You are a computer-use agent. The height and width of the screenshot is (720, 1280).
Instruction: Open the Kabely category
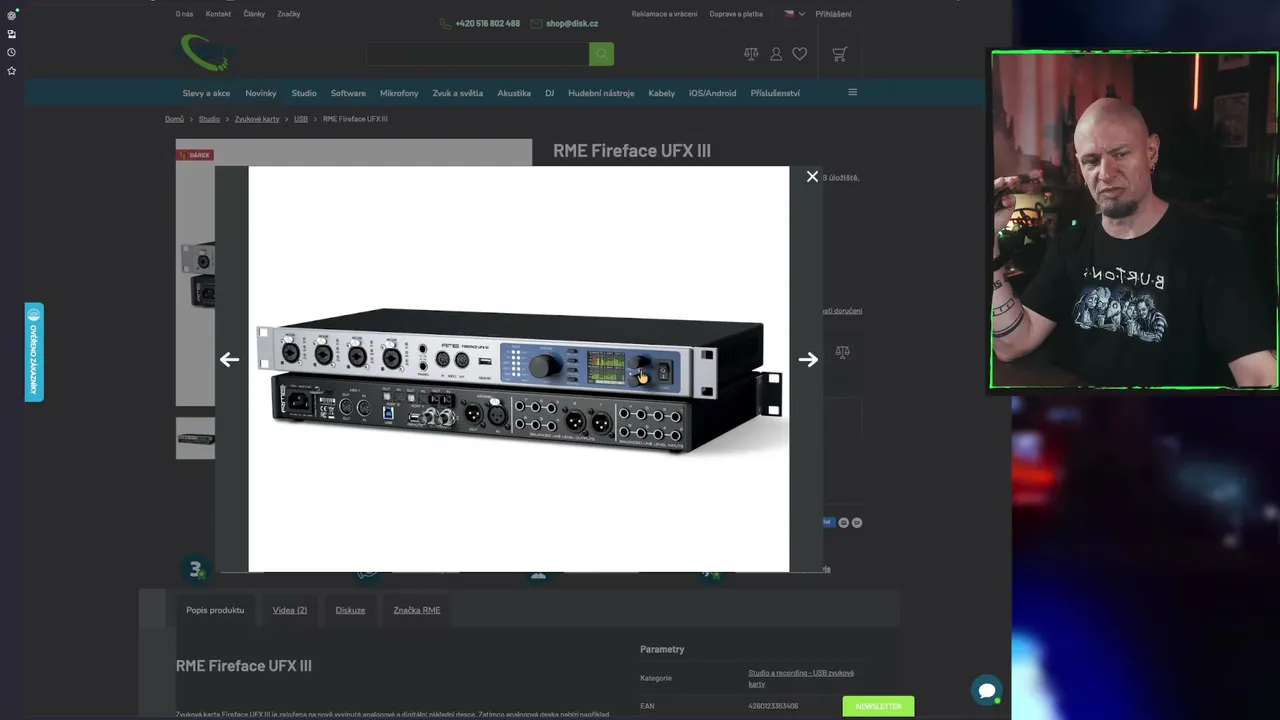point(662,93)
